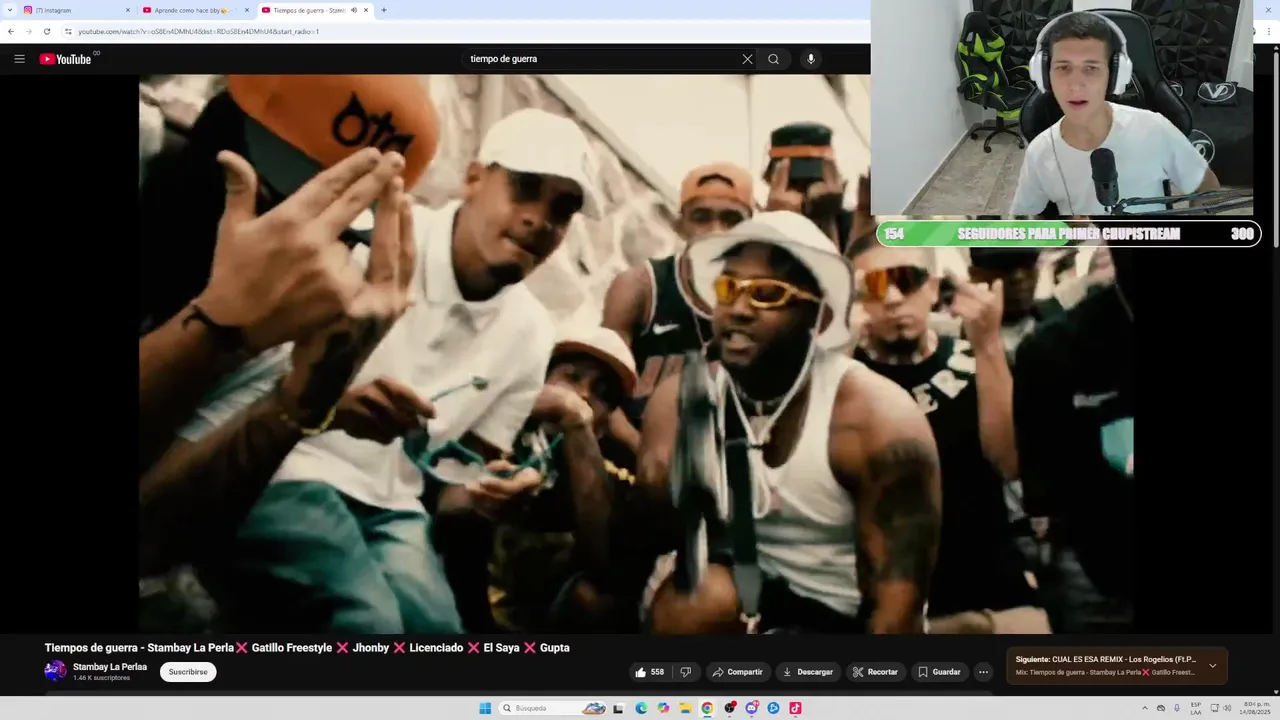Click the 1.46 K suscriptores text
The height and width of the screenshot is (720, 1280).
[101, 678]
